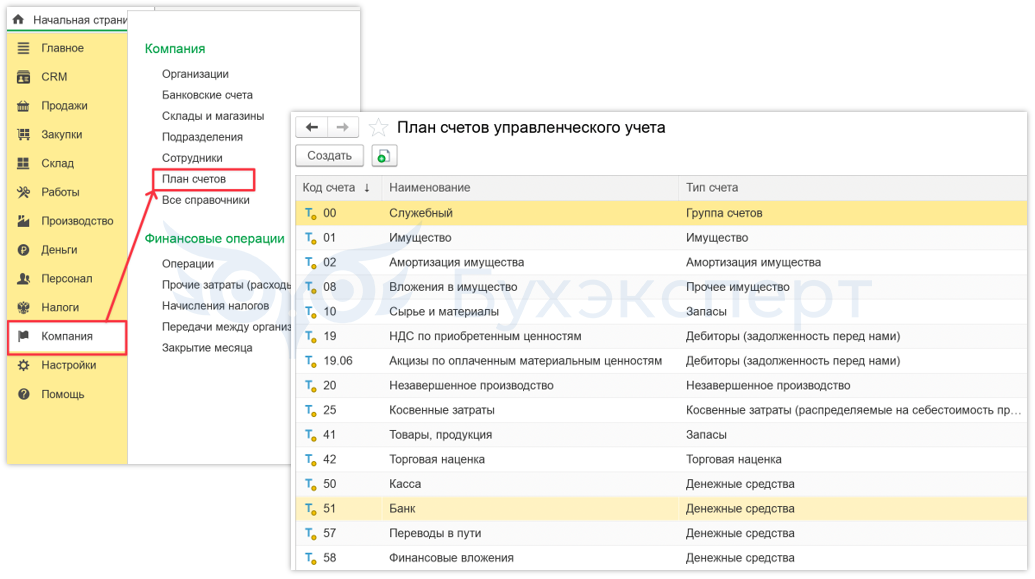
Task: Open the CRM section icon
Action: click(23, 77)
